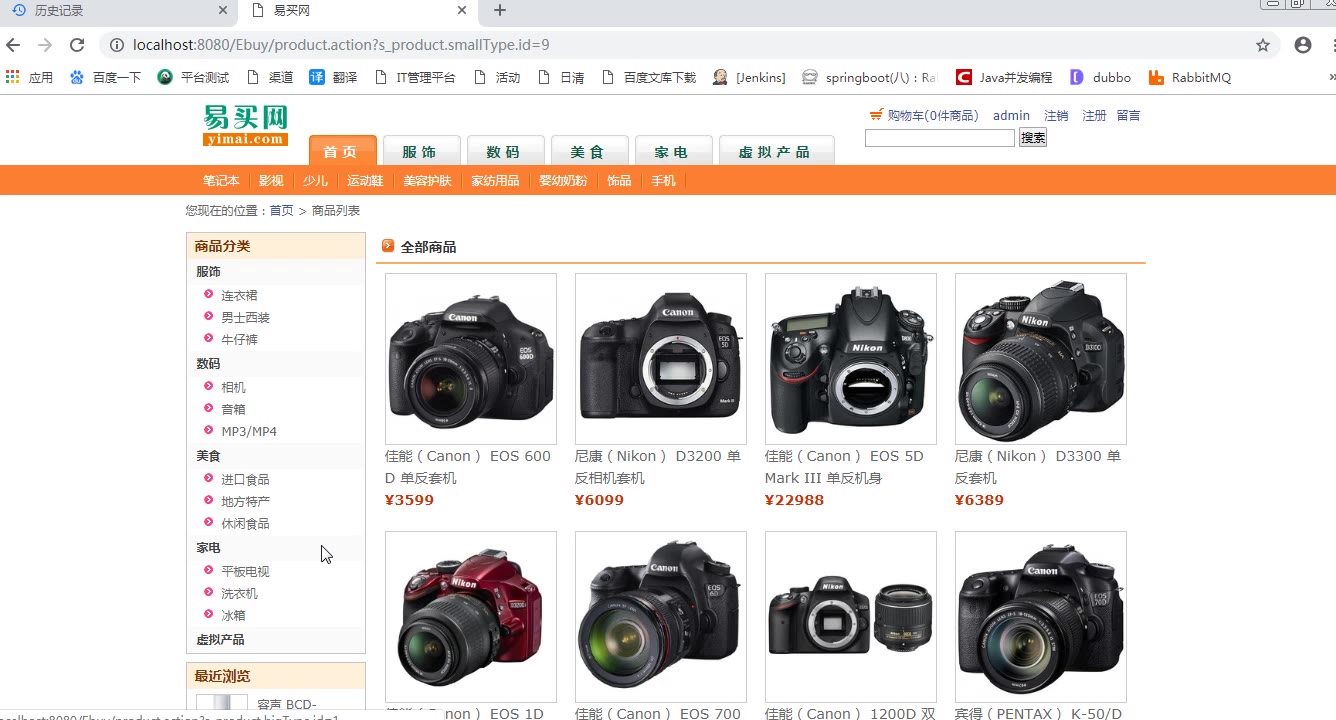Click the site info icon in address bar
Image resolution: width=1336 pixels, height=720 pixels.
116,45
